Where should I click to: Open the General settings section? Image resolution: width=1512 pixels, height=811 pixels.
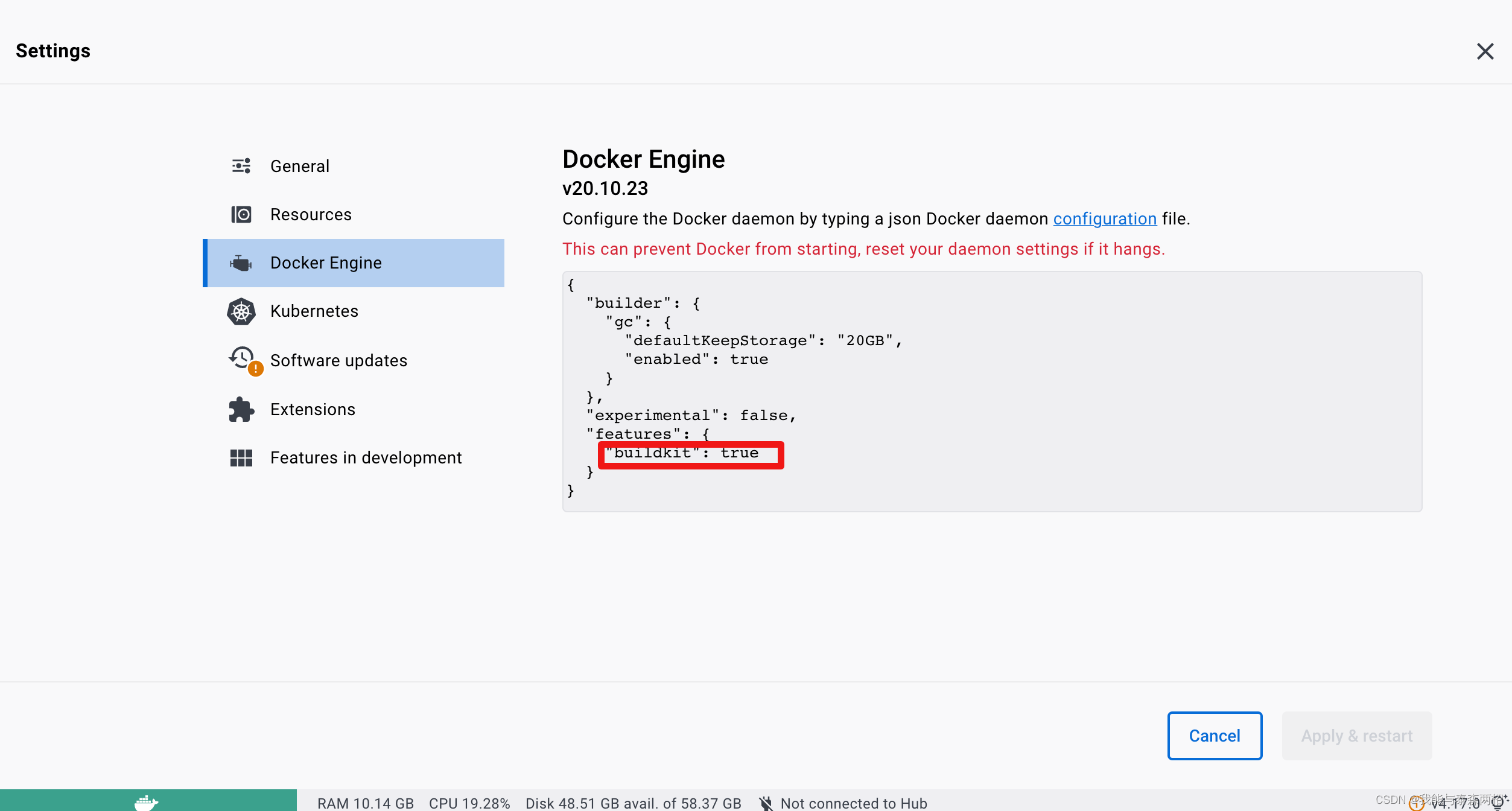coord(354,166)
